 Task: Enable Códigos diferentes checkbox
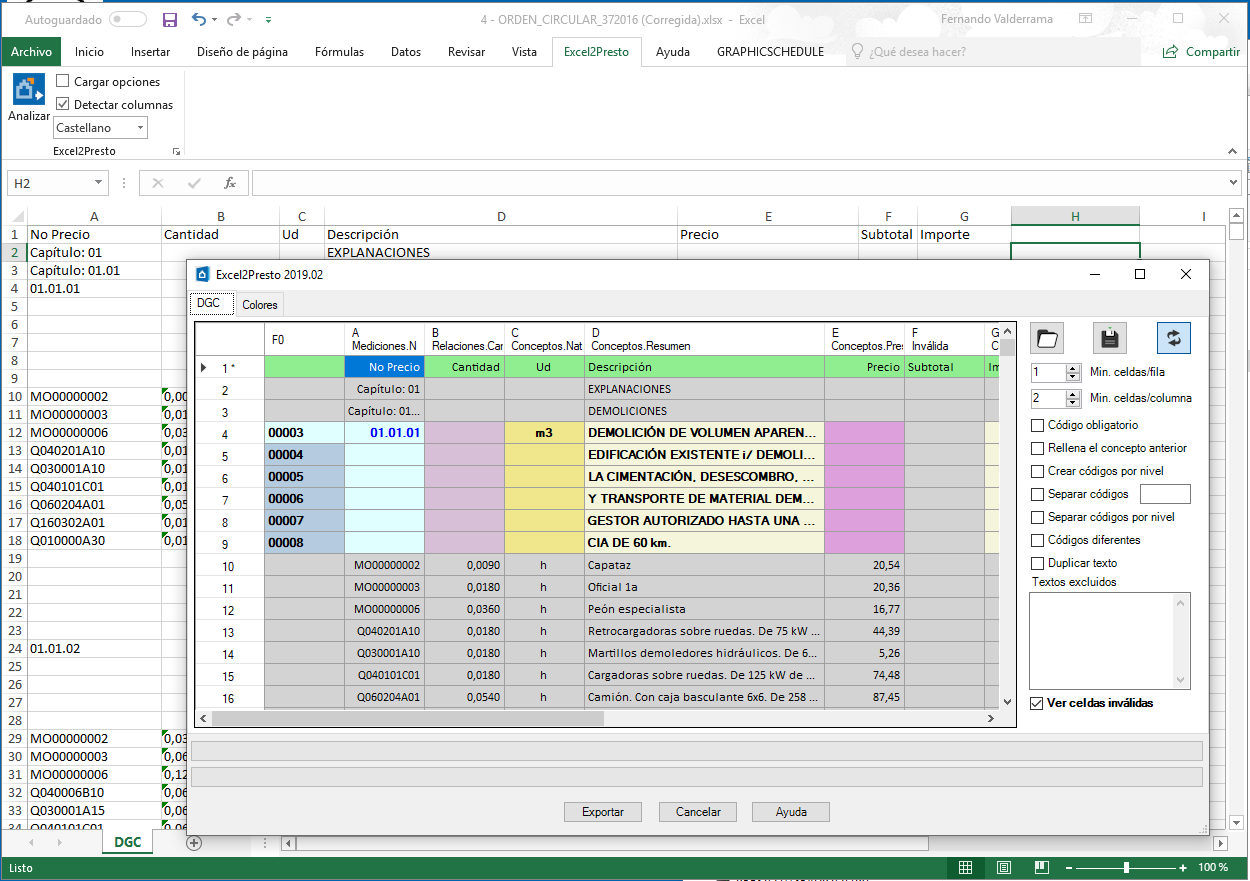point(1037,540)
